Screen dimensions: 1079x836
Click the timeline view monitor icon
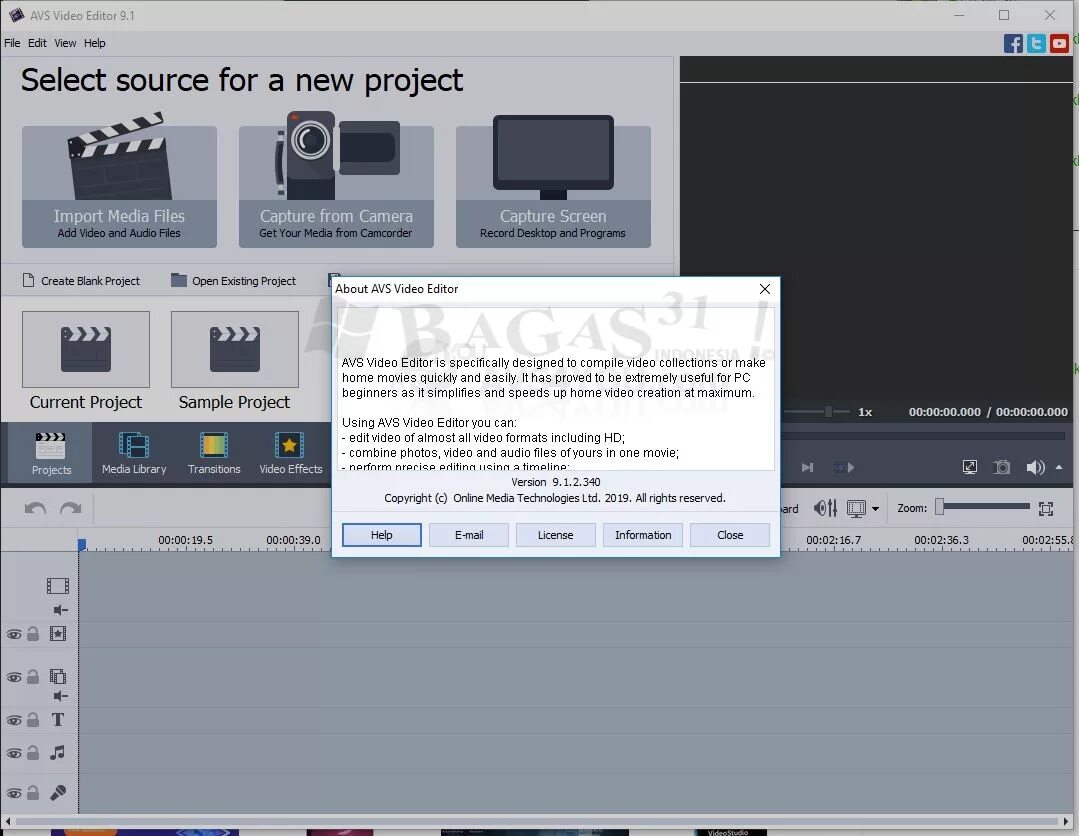pyautogui.click(x=856, y=508)
